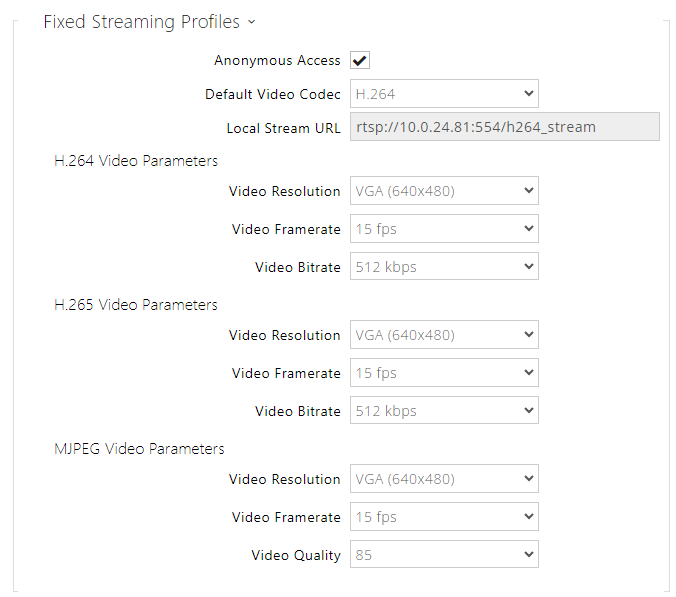Open H.265 Video Bitrate dropdown
Screen dimensions: 676x597
pos(444,411)
